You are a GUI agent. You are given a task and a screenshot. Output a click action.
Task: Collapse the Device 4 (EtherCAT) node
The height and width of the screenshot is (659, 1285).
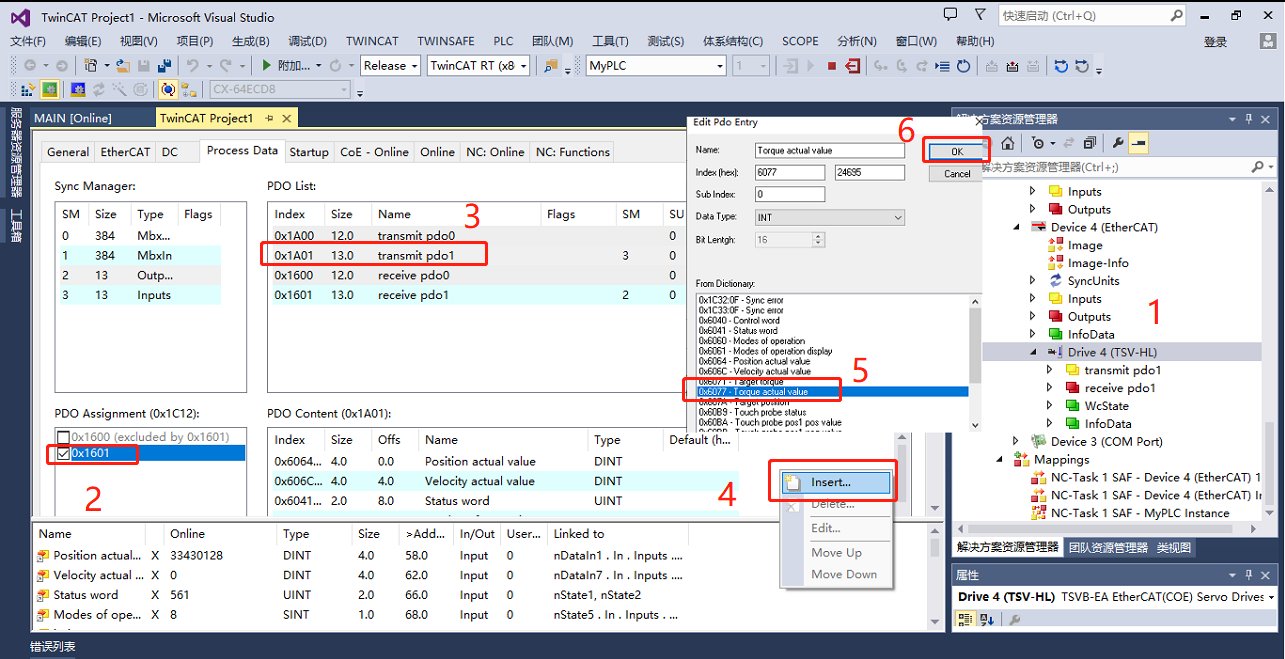pos(1018,227)
